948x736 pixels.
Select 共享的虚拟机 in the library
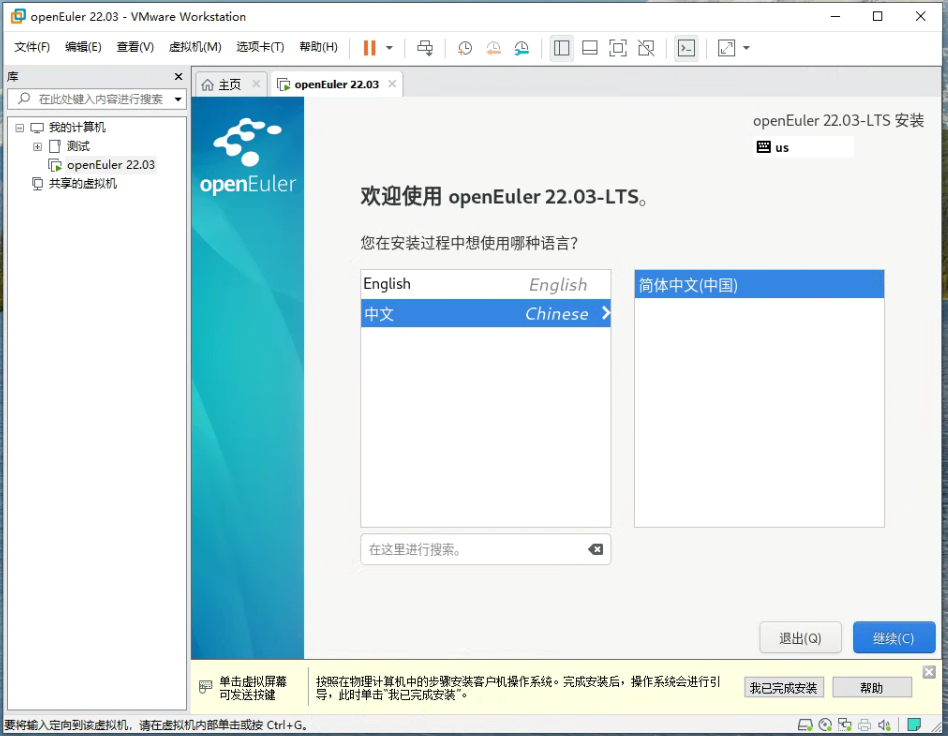pos(83,184)
